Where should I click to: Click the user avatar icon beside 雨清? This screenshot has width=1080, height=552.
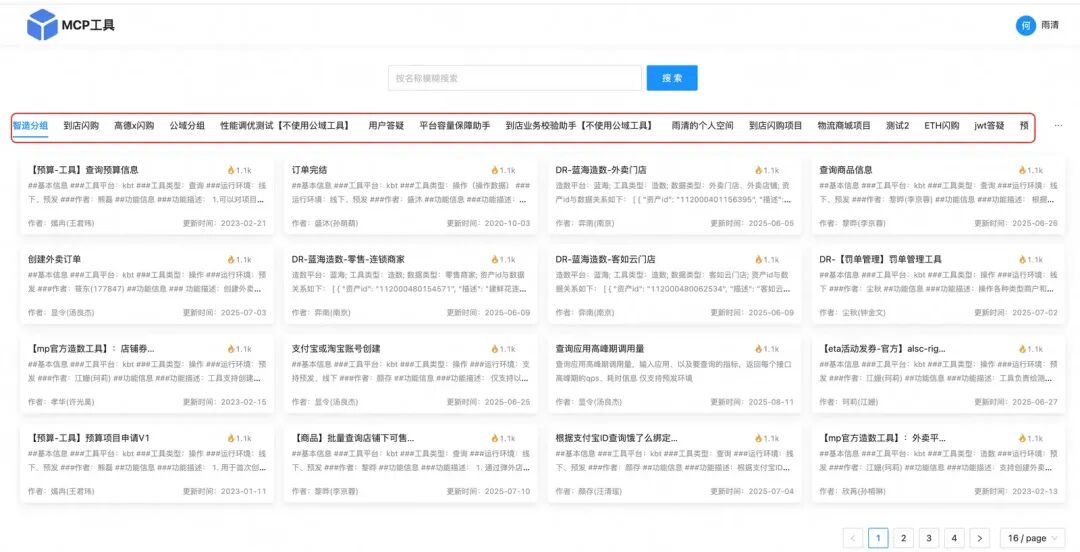1025,26
